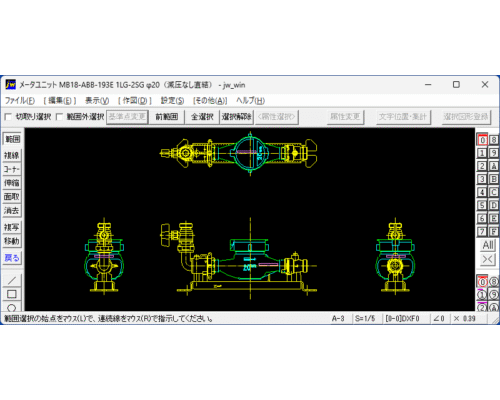This screenshot has width=500, height=400.
Task: Select the 消去 (erase) tool
Action: pyautogui.click(x=12, y=210)
